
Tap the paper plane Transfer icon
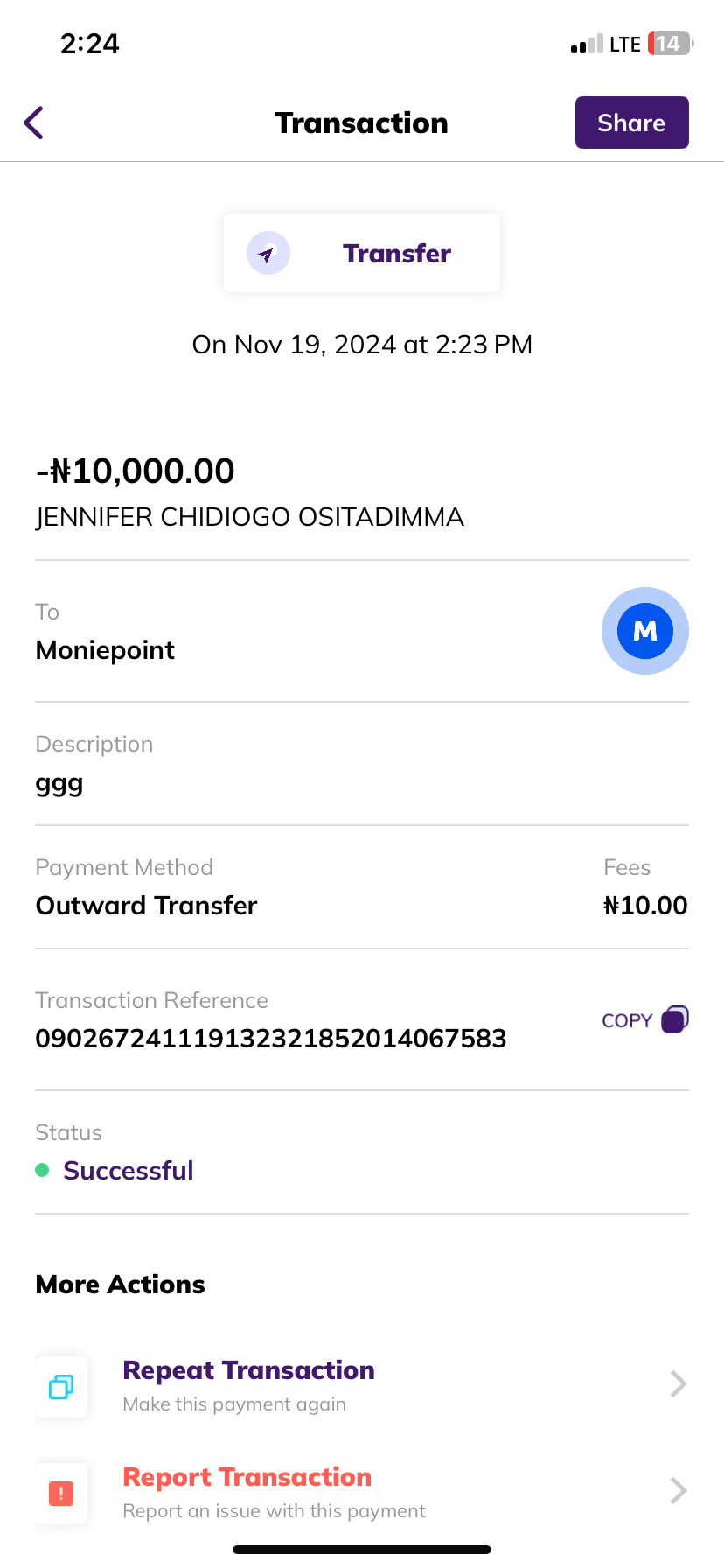(268, 254)
